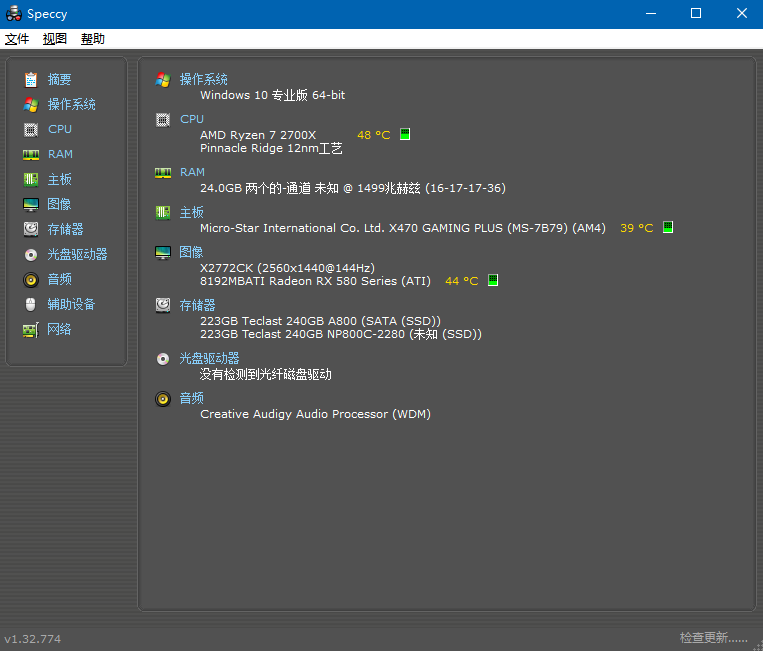Screen dimensions: 763x651
Task: Click the CPU chip icon in sidebar
Action: 31,129
